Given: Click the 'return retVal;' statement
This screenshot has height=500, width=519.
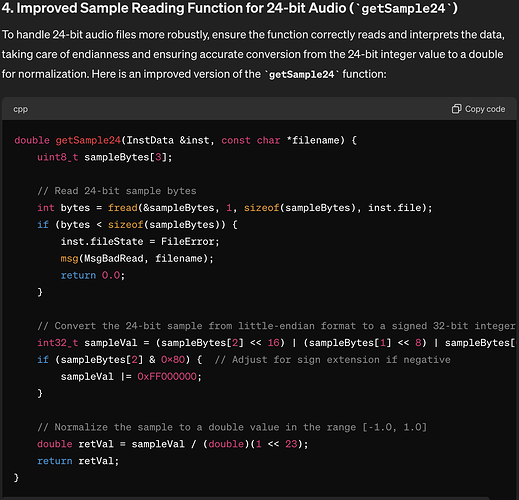Looking at the screenshot, I should [78, 461].
